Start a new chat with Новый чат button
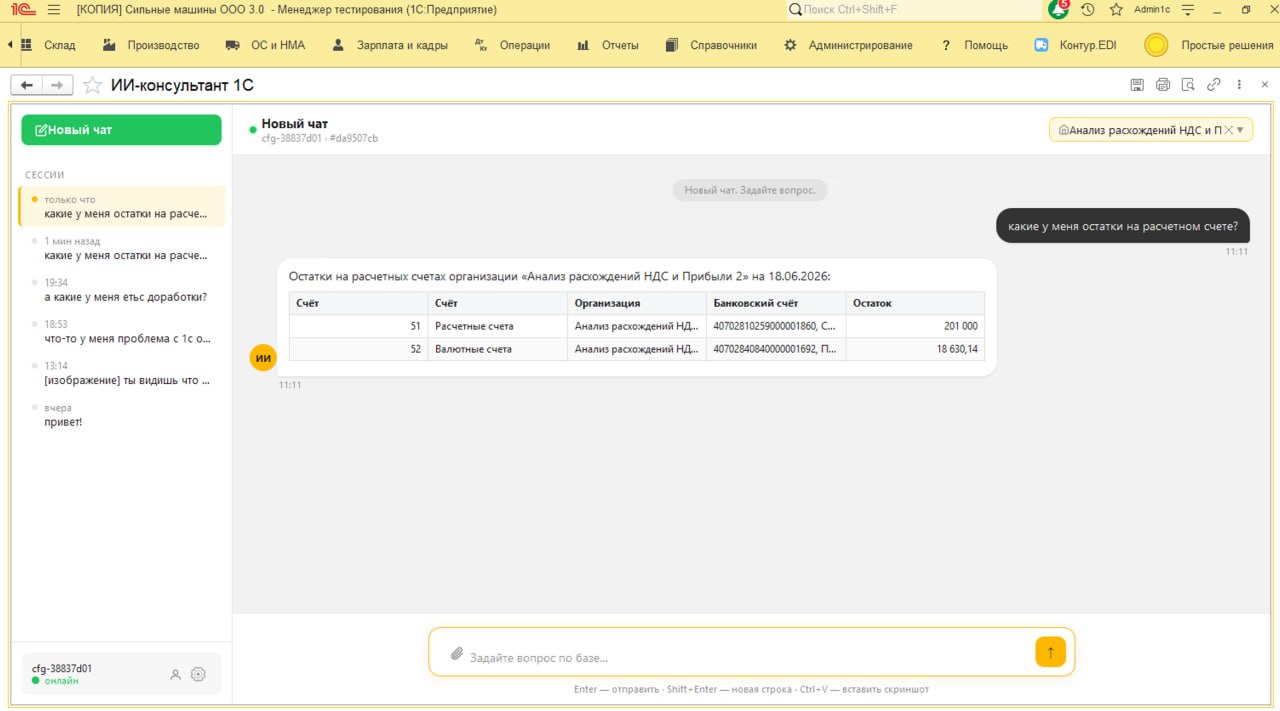 [x=121, y=130]
